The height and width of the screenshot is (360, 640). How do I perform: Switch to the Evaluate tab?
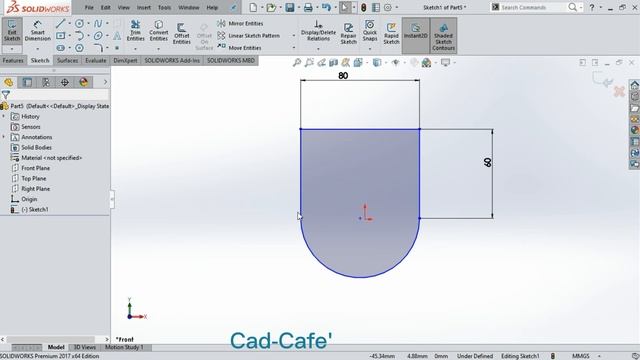(96, 60)
